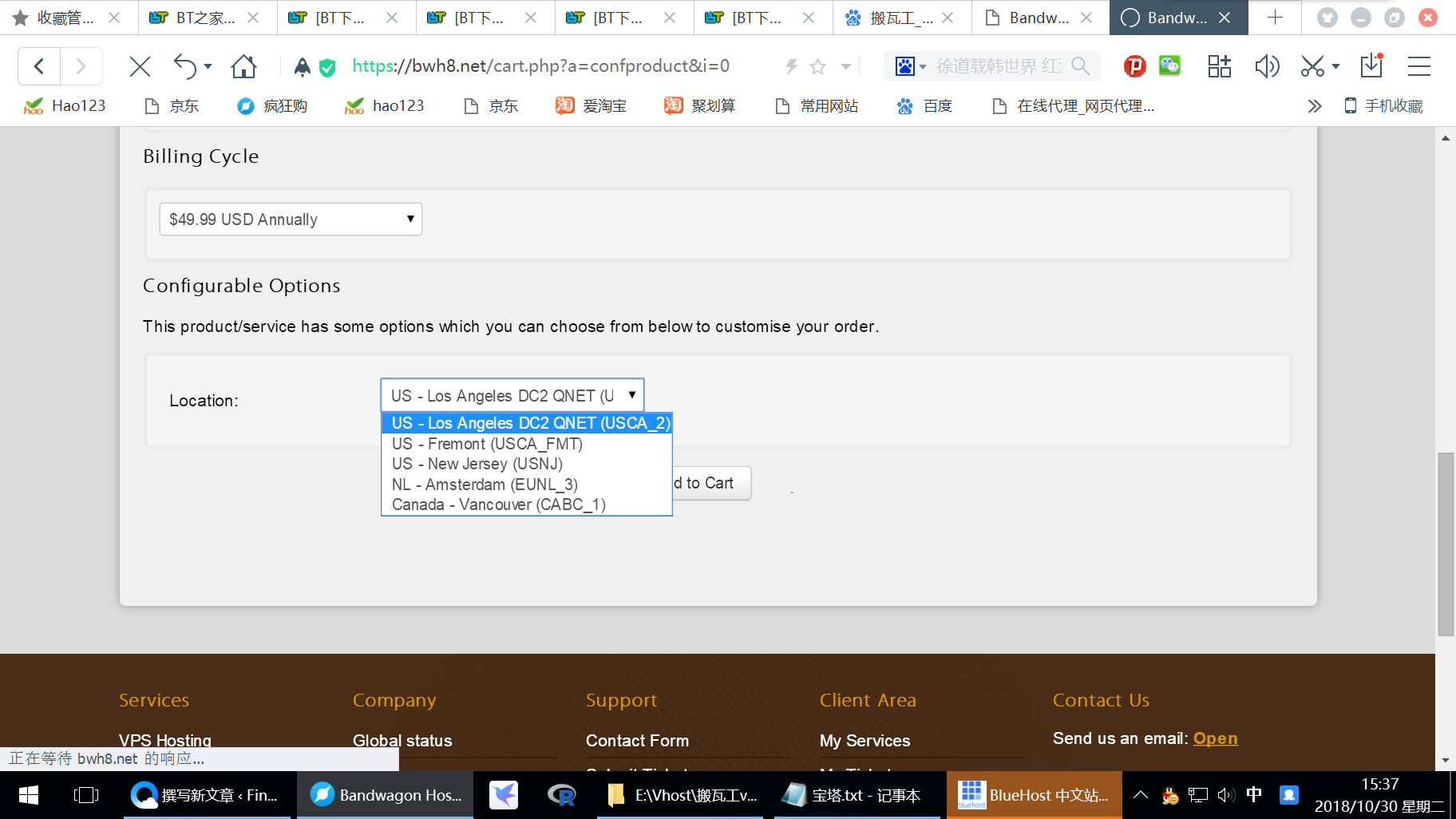Expand the Billing Cycle dropdown
The image size is (1456, 819).
coord(291,220)
